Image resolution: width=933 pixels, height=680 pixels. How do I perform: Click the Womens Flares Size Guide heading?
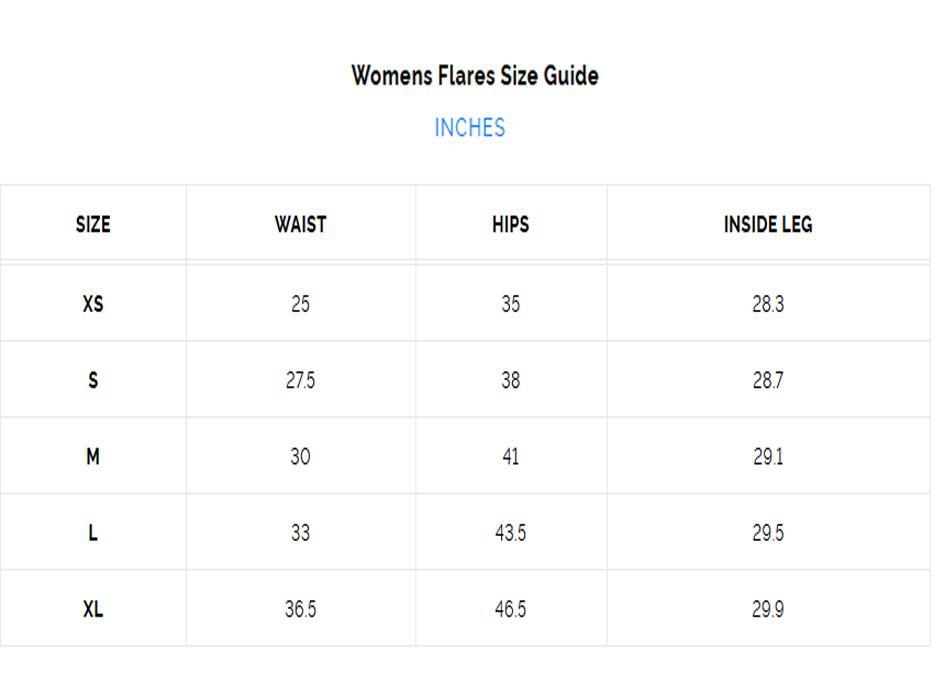point(475,76)
